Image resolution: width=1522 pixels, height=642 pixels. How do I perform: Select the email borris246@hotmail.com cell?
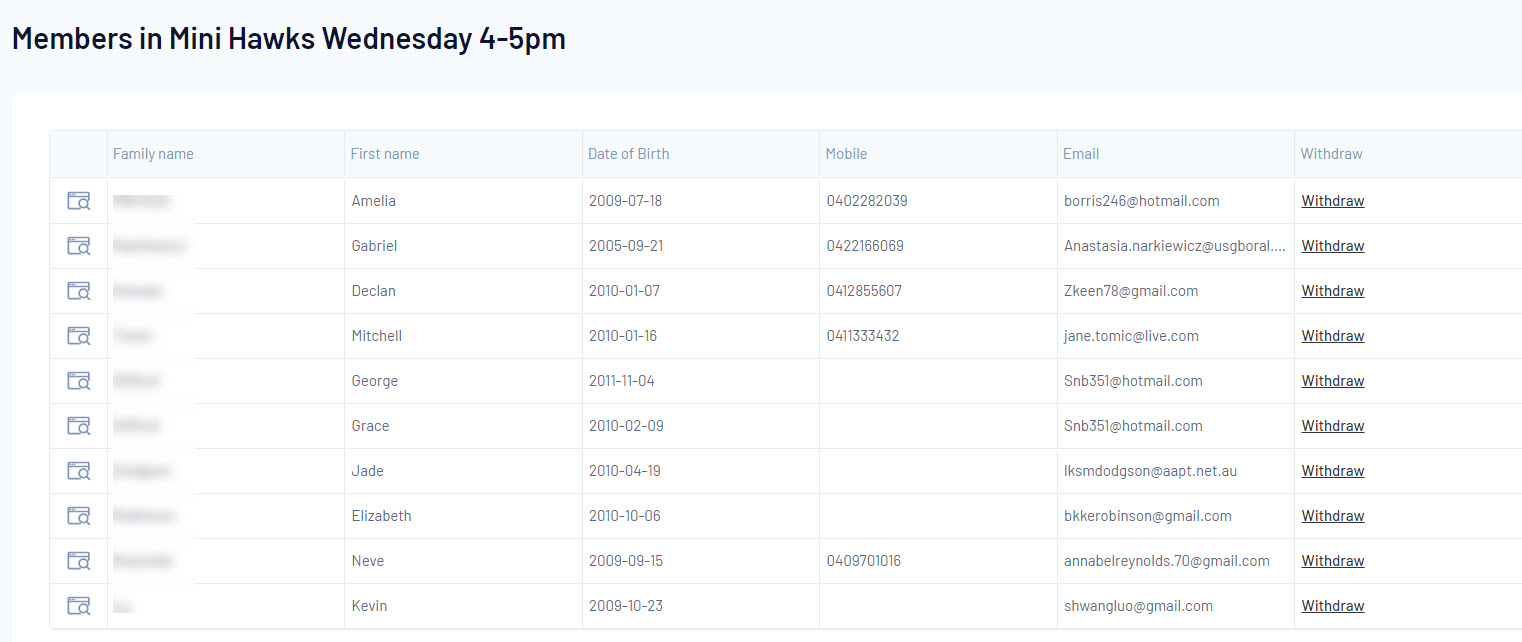point(1142,201)
